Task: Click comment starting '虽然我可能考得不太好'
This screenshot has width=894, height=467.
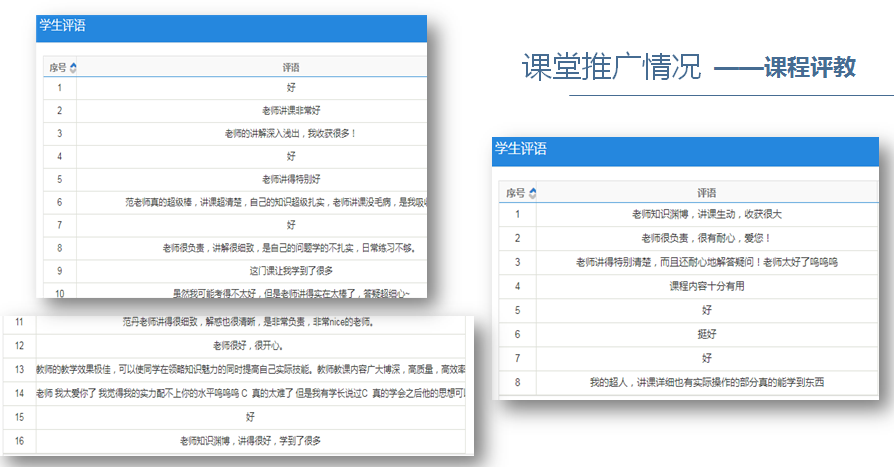Action: [x=291, y=294]
